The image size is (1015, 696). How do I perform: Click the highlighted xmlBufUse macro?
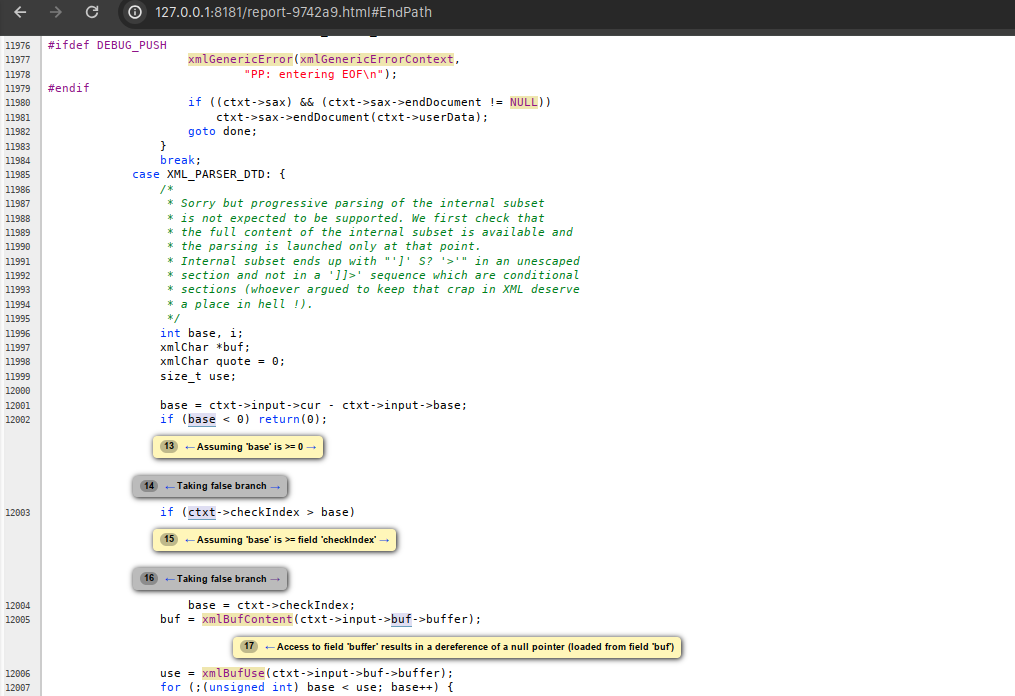tap(233, 673)
